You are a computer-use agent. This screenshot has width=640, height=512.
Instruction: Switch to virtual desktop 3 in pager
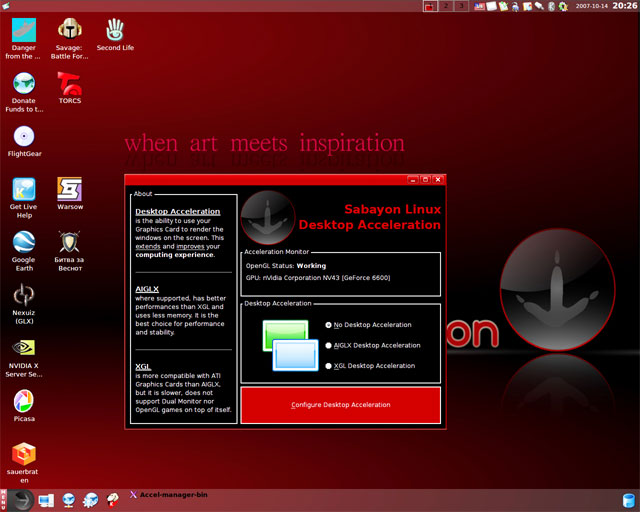pos(461,6)
